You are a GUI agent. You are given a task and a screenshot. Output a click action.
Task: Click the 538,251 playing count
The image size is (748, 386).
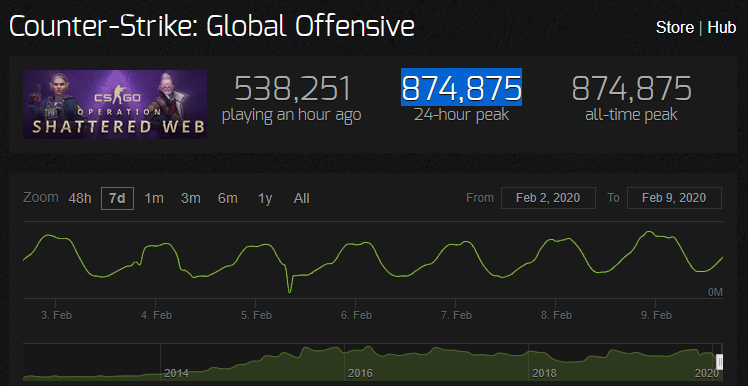(x=292, y=88)
